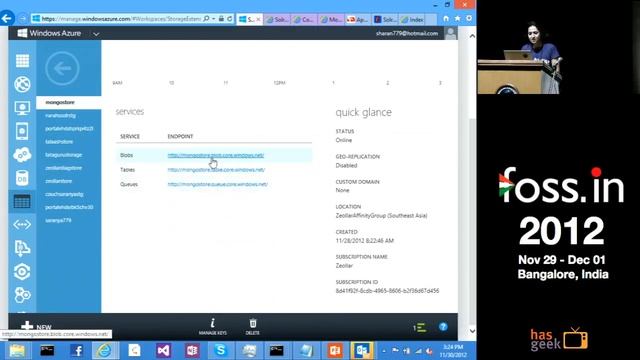Open the blue help question mark icon
The width and height of the screenshot is (640, 360).
coord(443,327)
